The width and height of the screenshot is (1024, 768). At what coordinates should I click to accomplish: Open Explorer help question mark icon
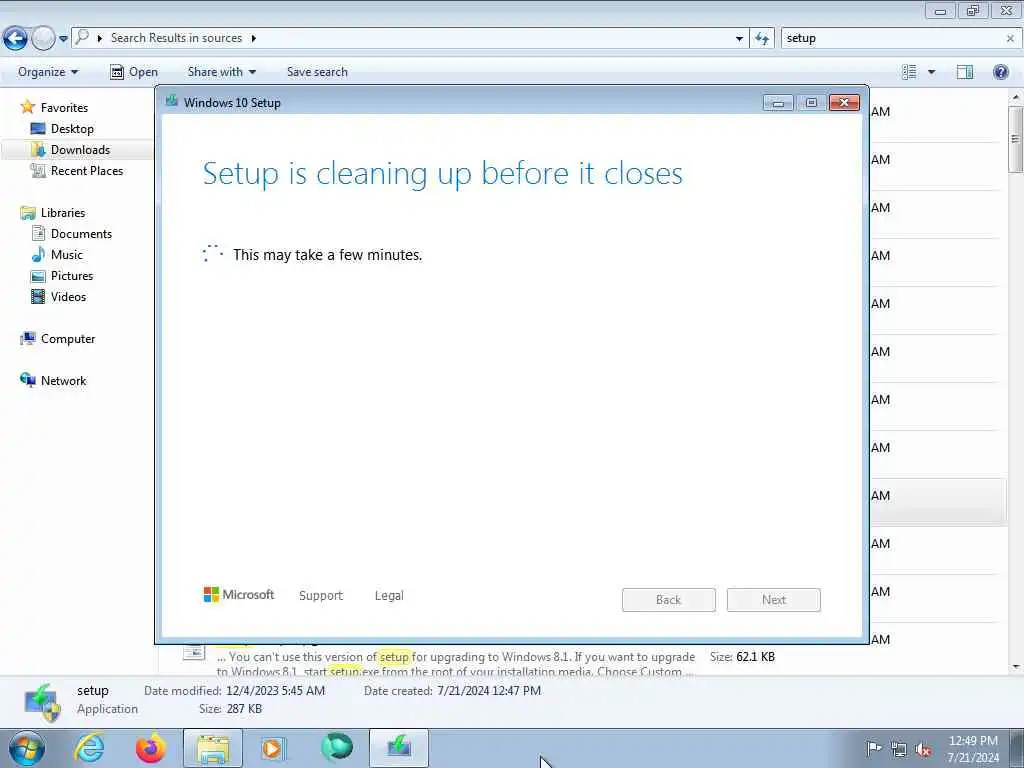click(x=1000, y=72)
